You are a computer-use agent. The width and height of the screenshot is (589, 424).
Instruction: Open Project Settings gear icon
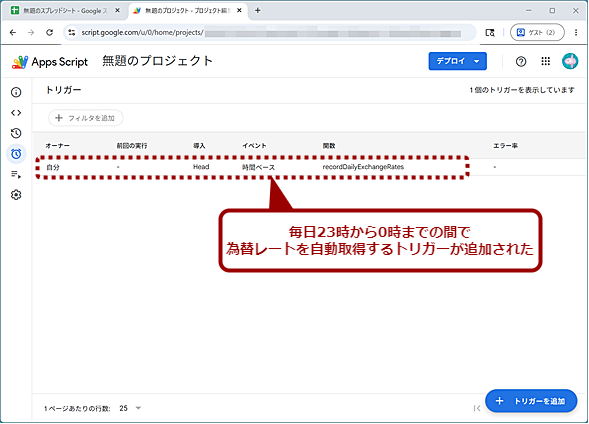pos(16,195)
